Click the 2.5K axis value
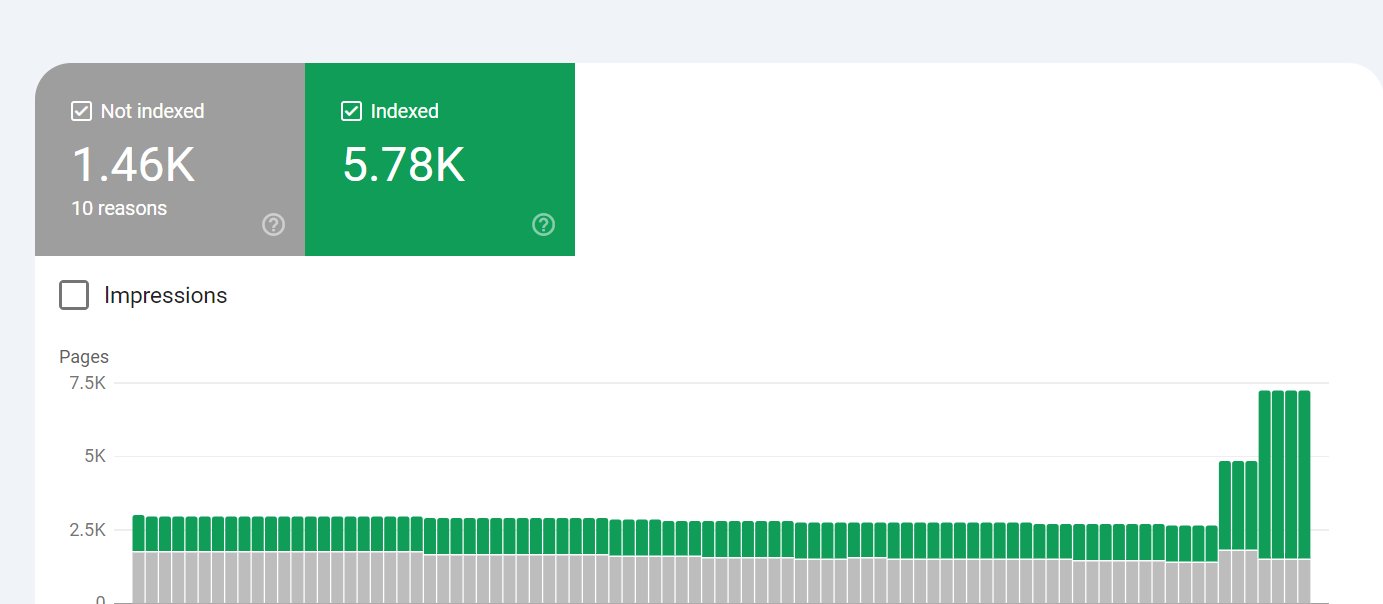Screen dimensions: 1383x604 (x=87, y=529)
